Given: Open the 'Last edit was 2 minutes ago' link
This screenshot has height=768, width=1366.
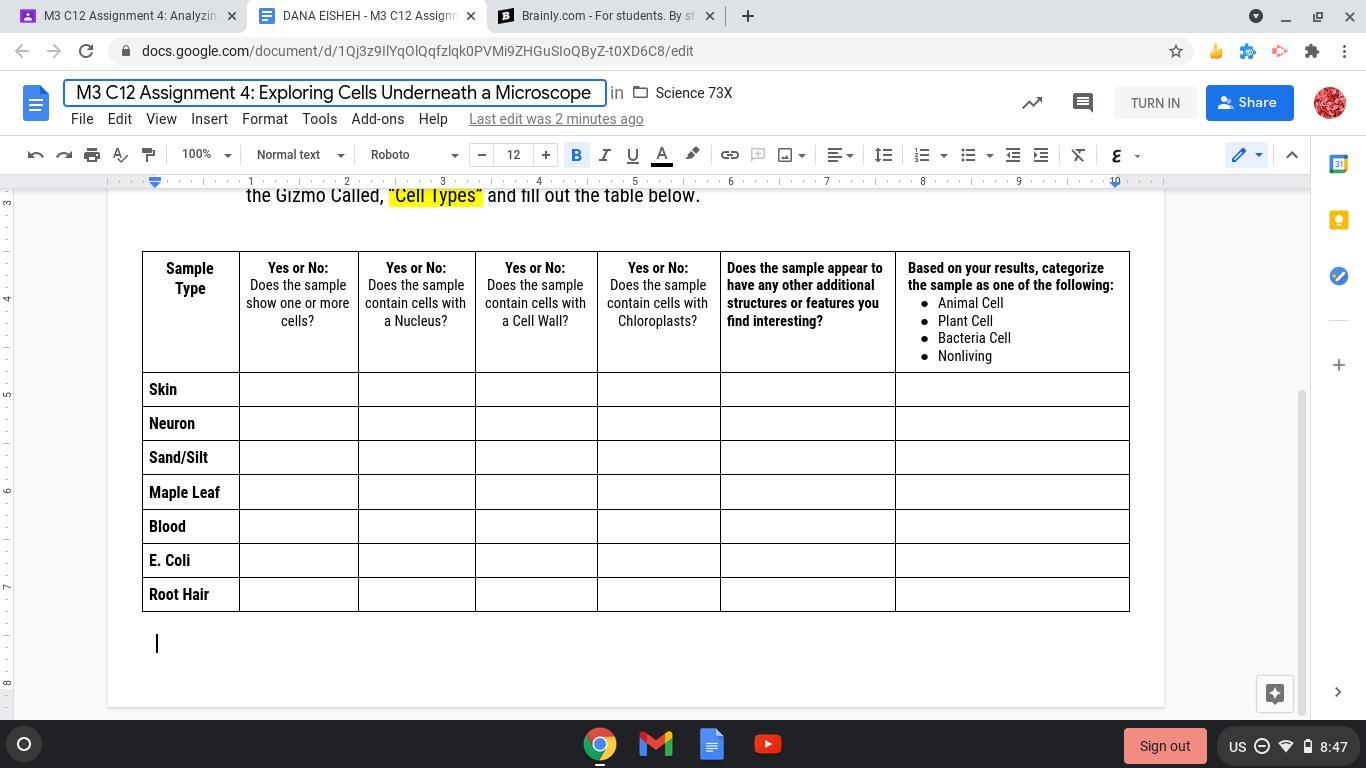Looking at the screenshot, I should 556,119.
